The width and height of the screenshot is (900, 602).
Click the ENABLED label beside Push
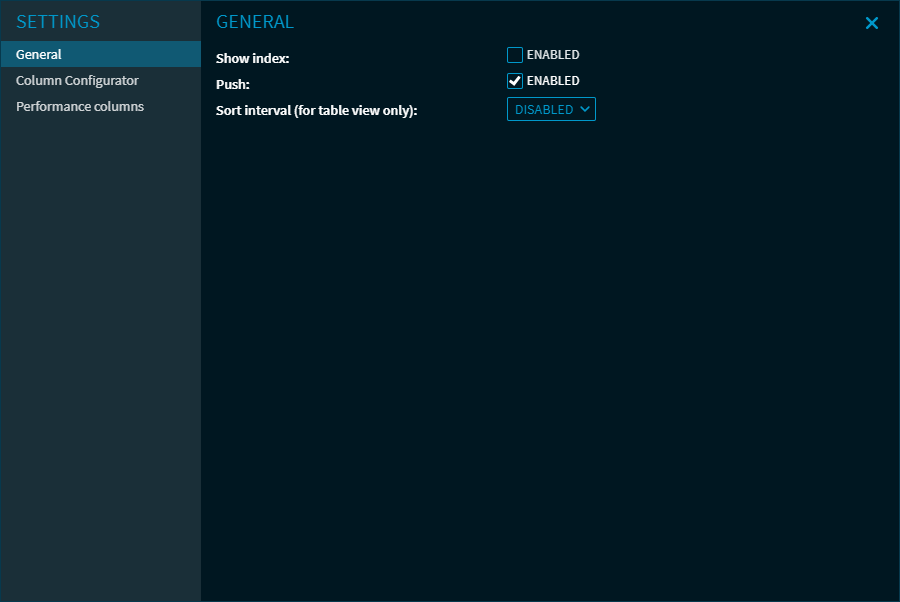(553, 81)
